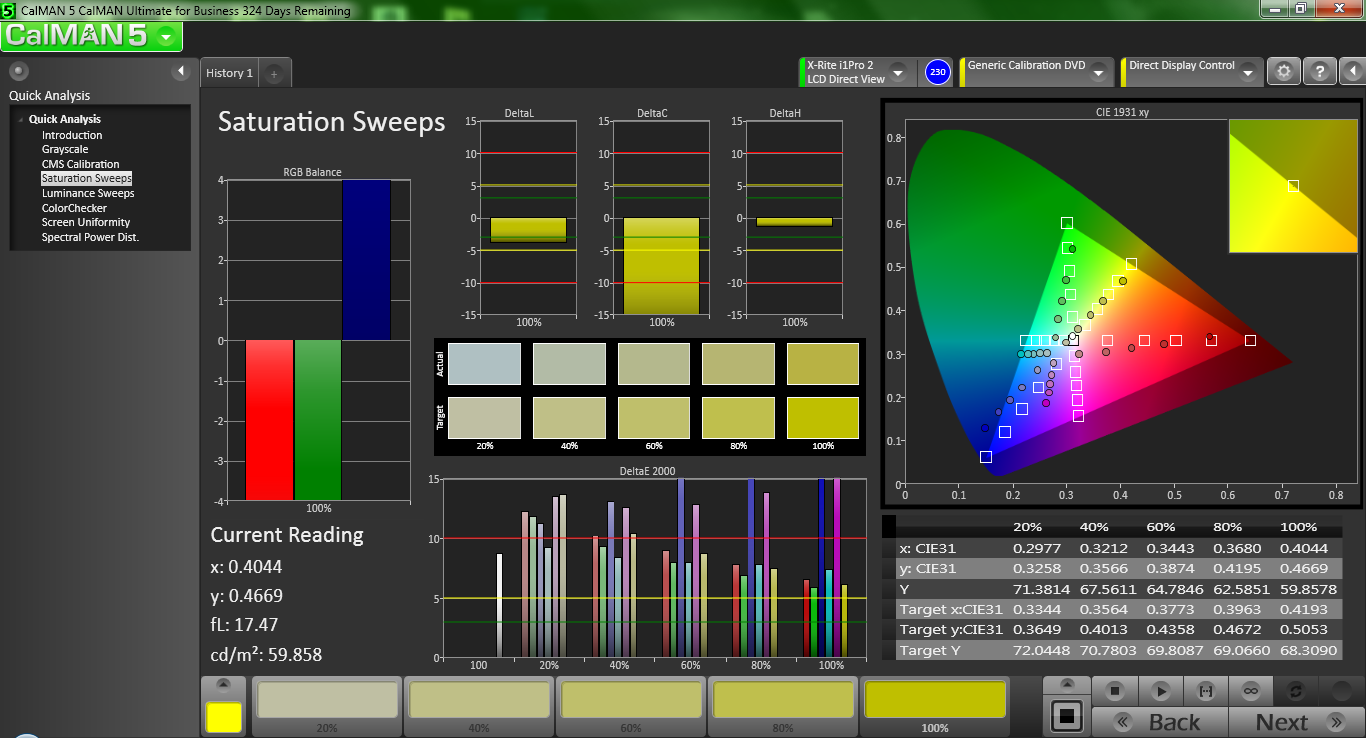Click the continuous read infinity icon
This screenshot has width=1366, height=738.
(x=1250, y=691)
